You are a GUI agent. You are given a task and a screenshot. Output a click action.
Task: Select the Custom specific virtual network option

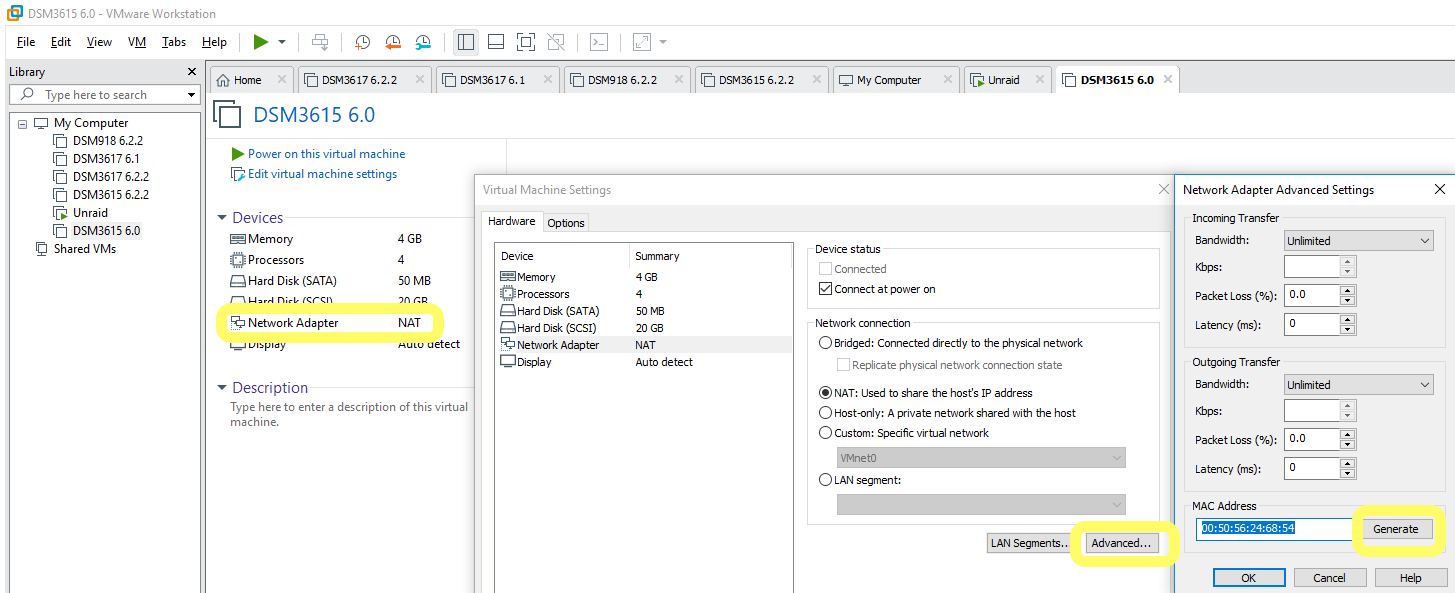click(x=825, y=433)
